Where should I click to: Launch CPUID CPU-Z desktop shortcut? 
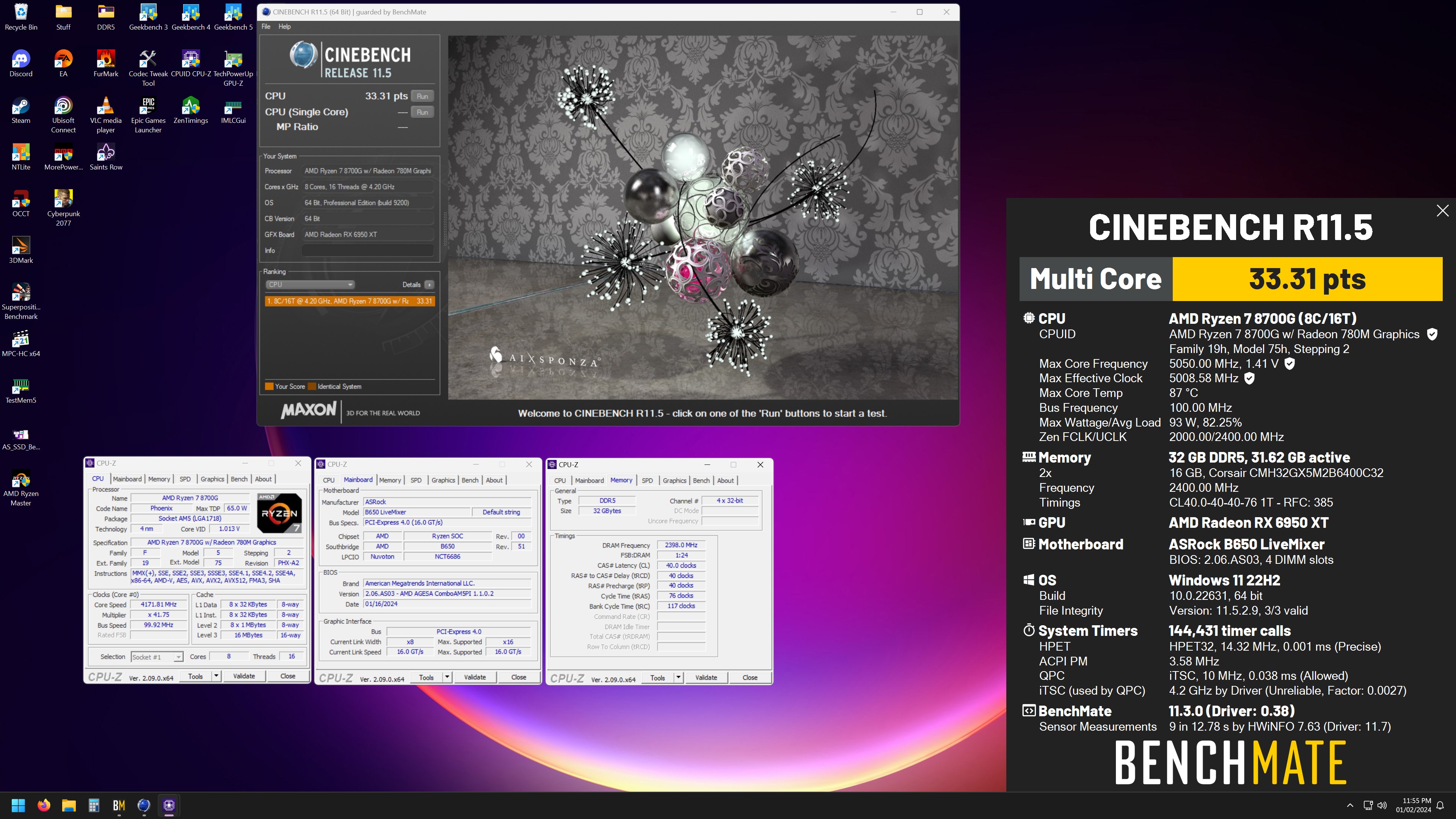coord(190,63)
